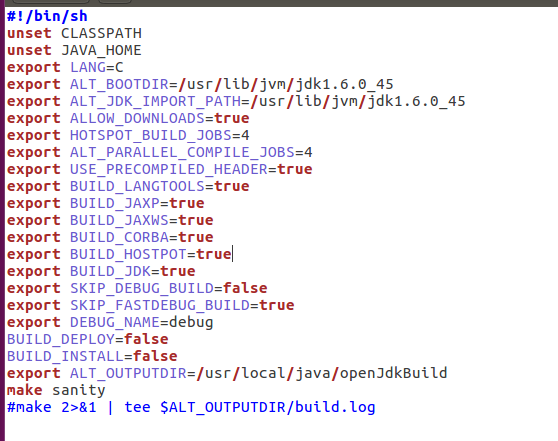Place cursor in the #!/bin/sh shebang line
Screen dimensions: 558x441
pyautogui.click(x=47, y=16)
